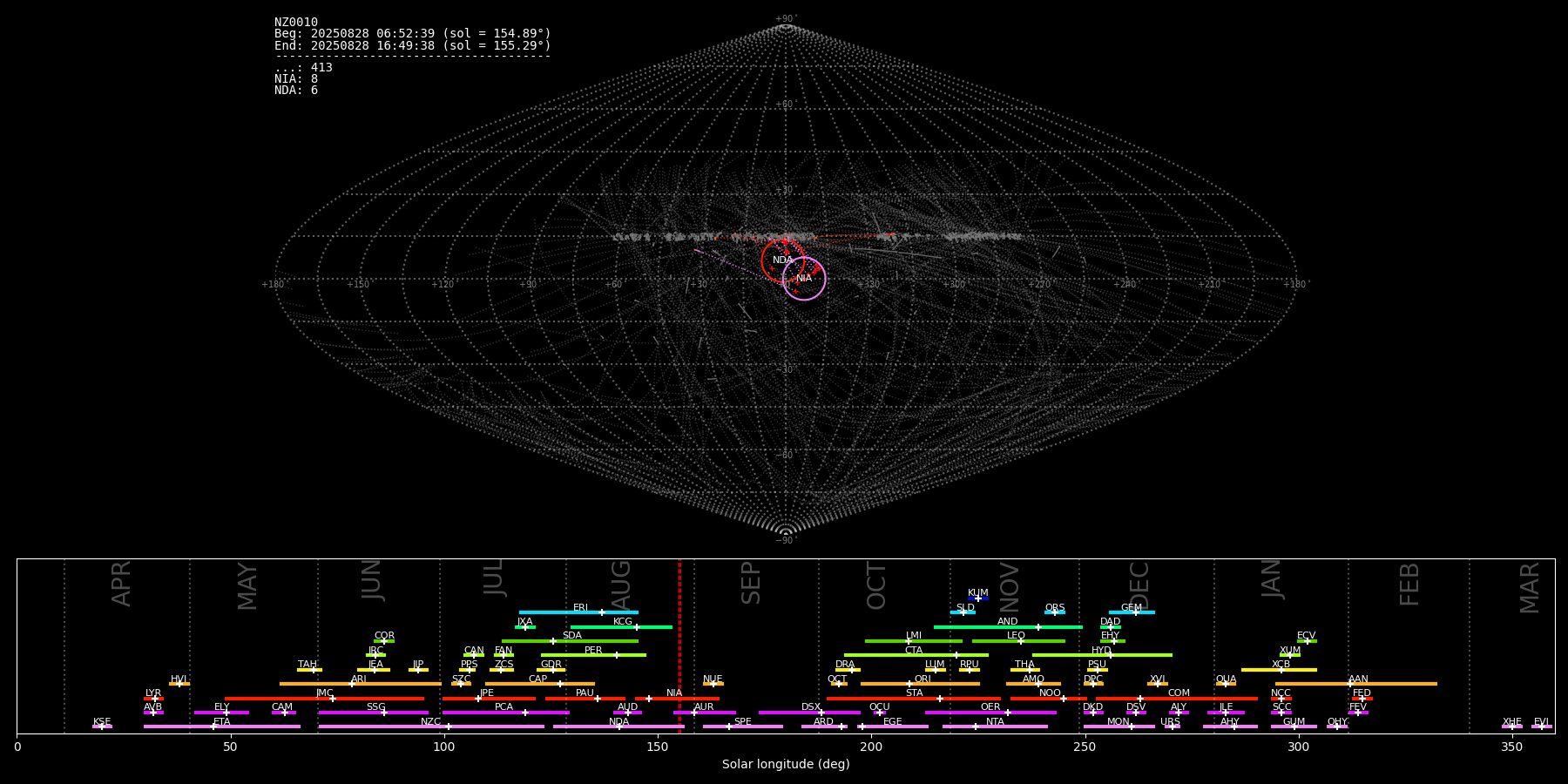Click the +300 longitude label on the map

[x=954, y=284]
